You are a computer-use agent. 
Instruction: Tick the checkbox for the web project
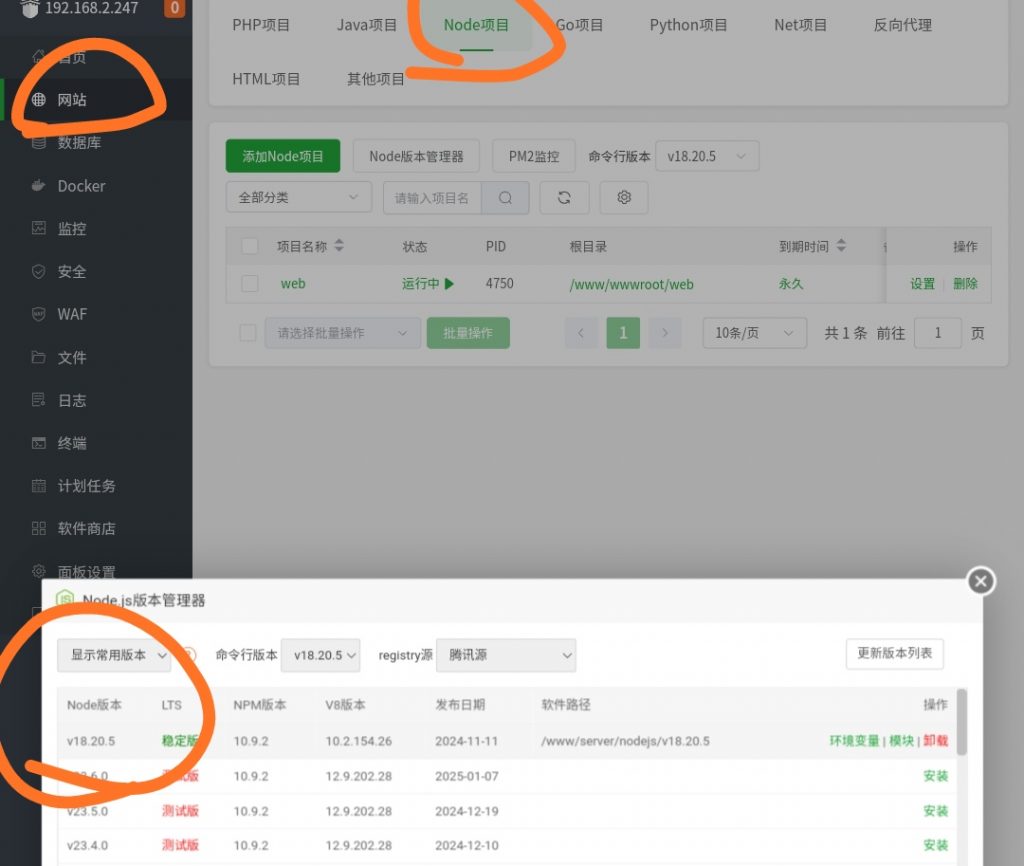click(250, 284)
